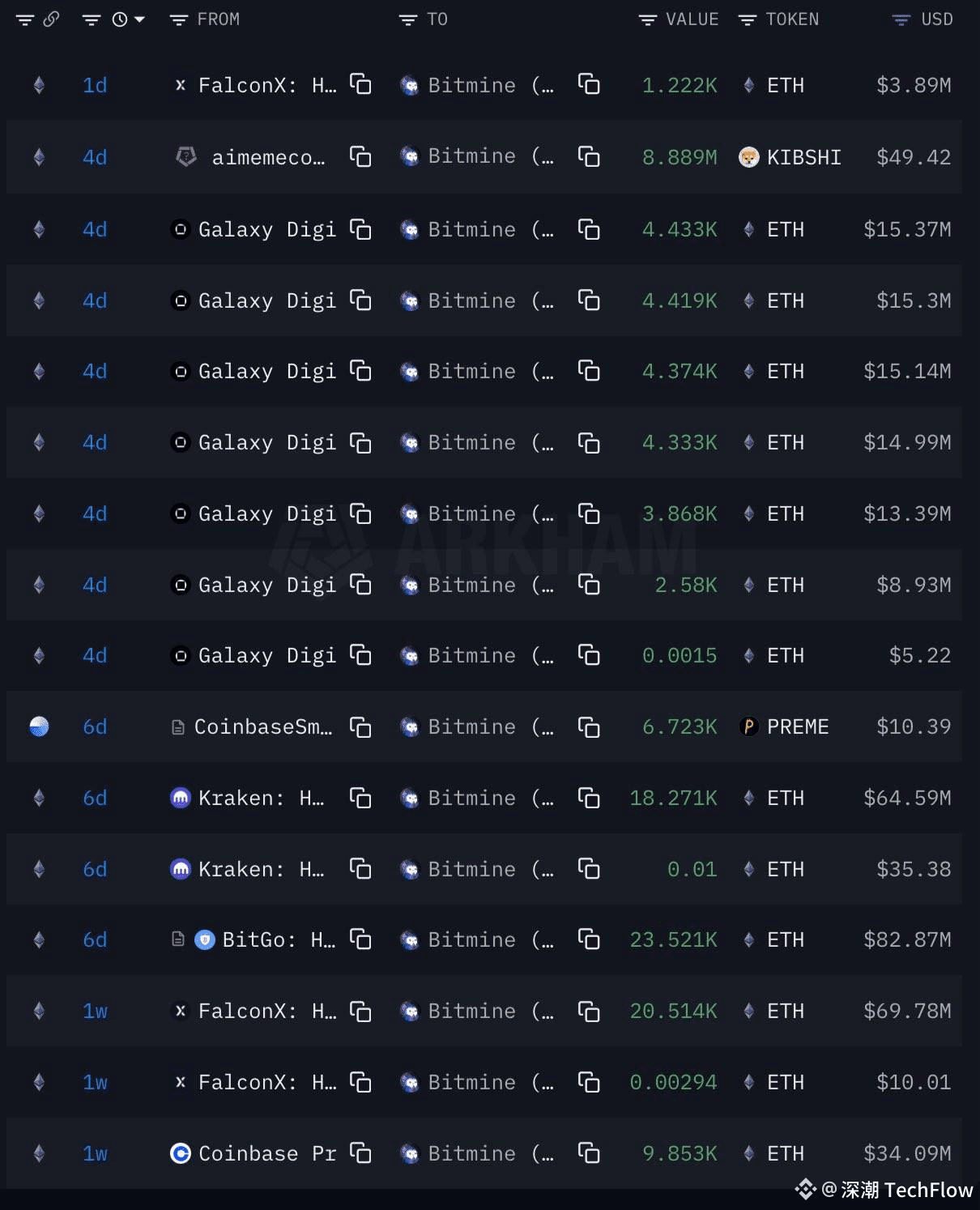Filter by the USD column
Viewport: 980px width, 1210px height.
pos(901,19)
